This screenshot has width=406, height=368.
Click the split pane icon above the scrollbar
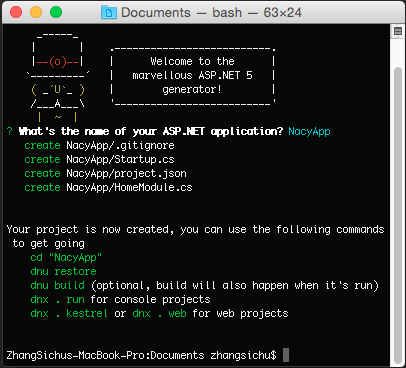tap(398, 31)
